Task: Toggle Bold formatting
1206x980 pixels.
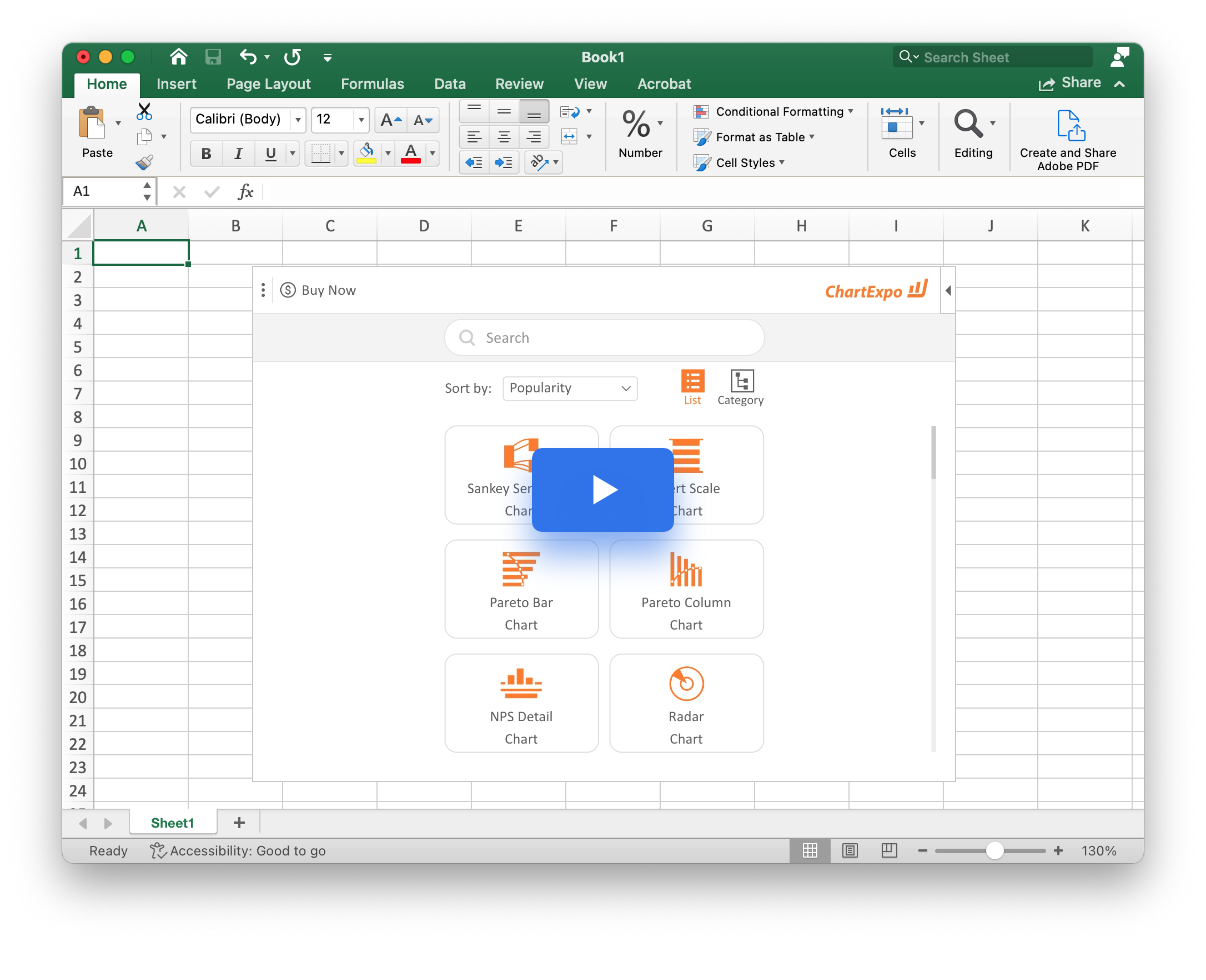Action: pos(206,153)
